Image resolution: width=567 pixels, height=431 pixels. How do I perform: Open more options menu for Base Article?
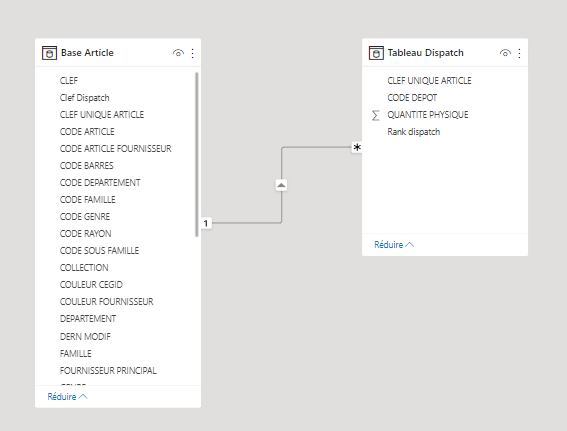point(192,54)
